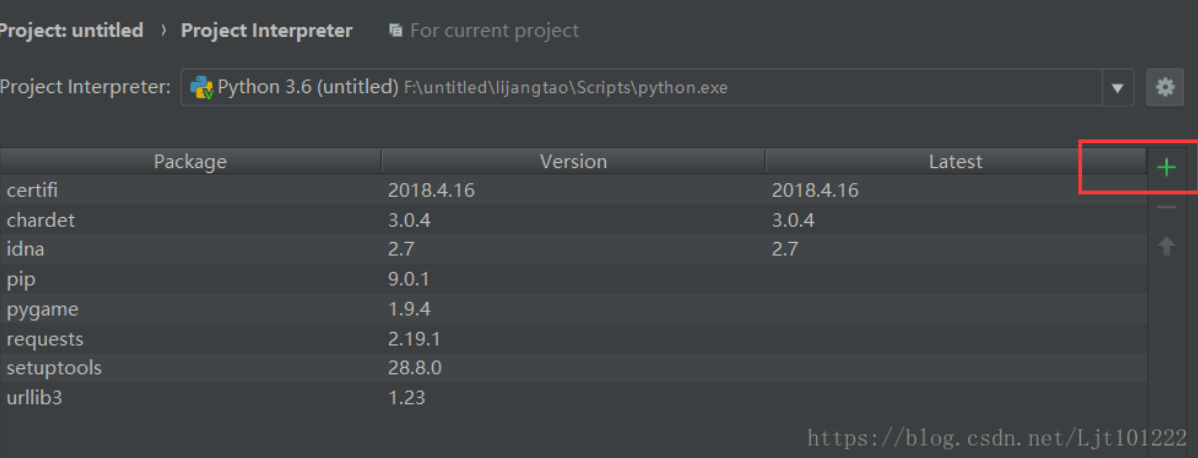Viewport: 1198px width, 458px height.
Task: Click the minus uninstall package icon
Action: (x=1166, y=207)
